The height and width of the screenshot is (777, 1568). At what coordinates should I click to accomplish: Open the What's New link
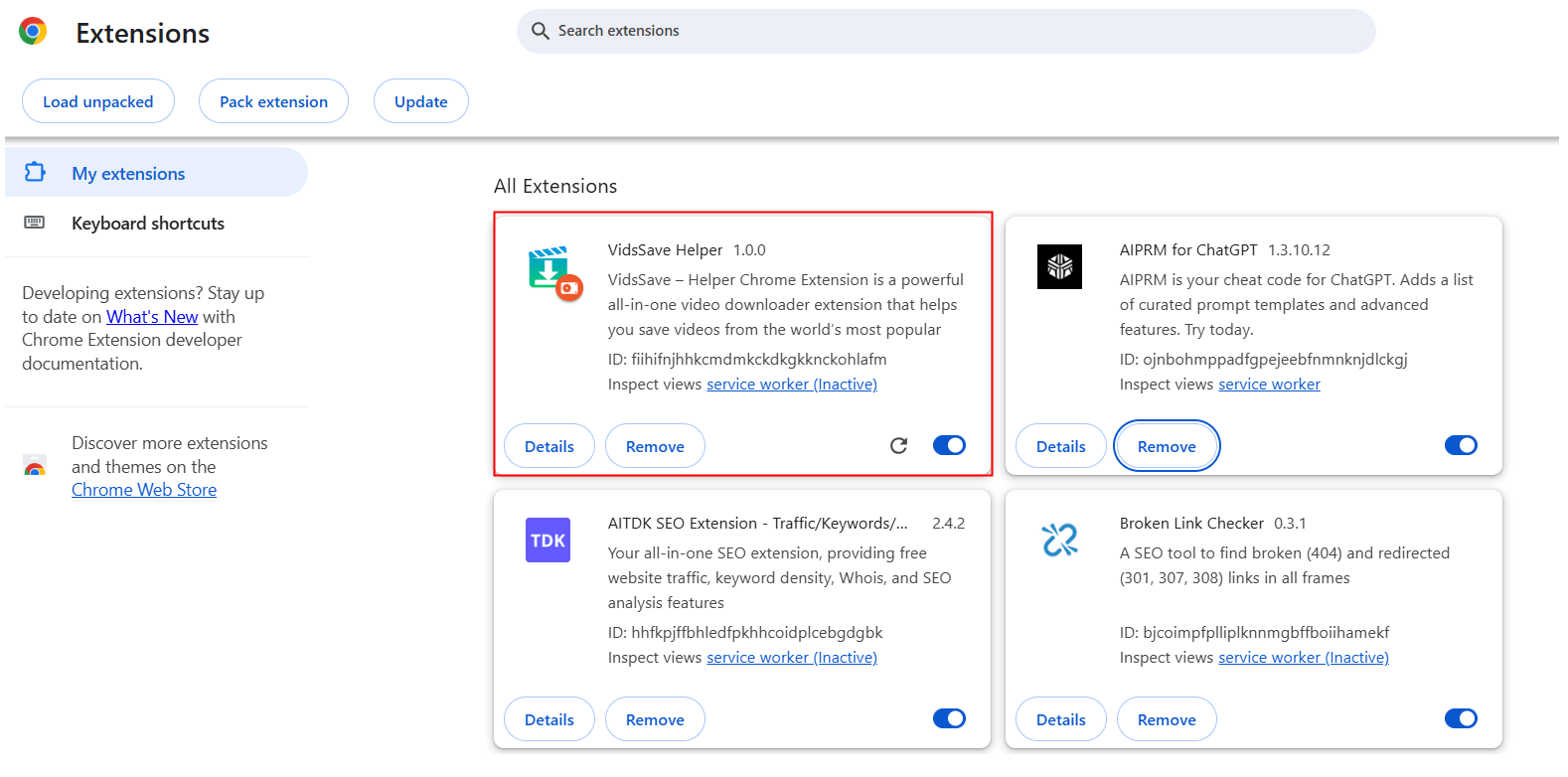click(152, 317)
